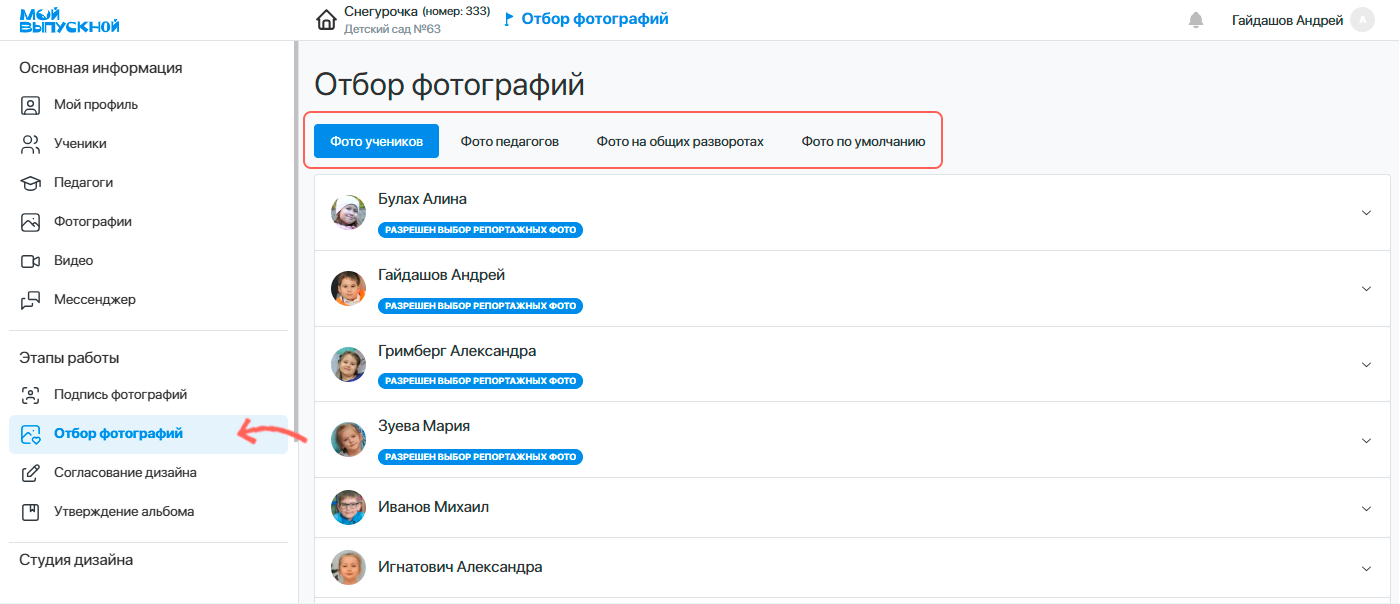Open Согласование дизайна step
The image size is (1400, 604).
[124, 473]
